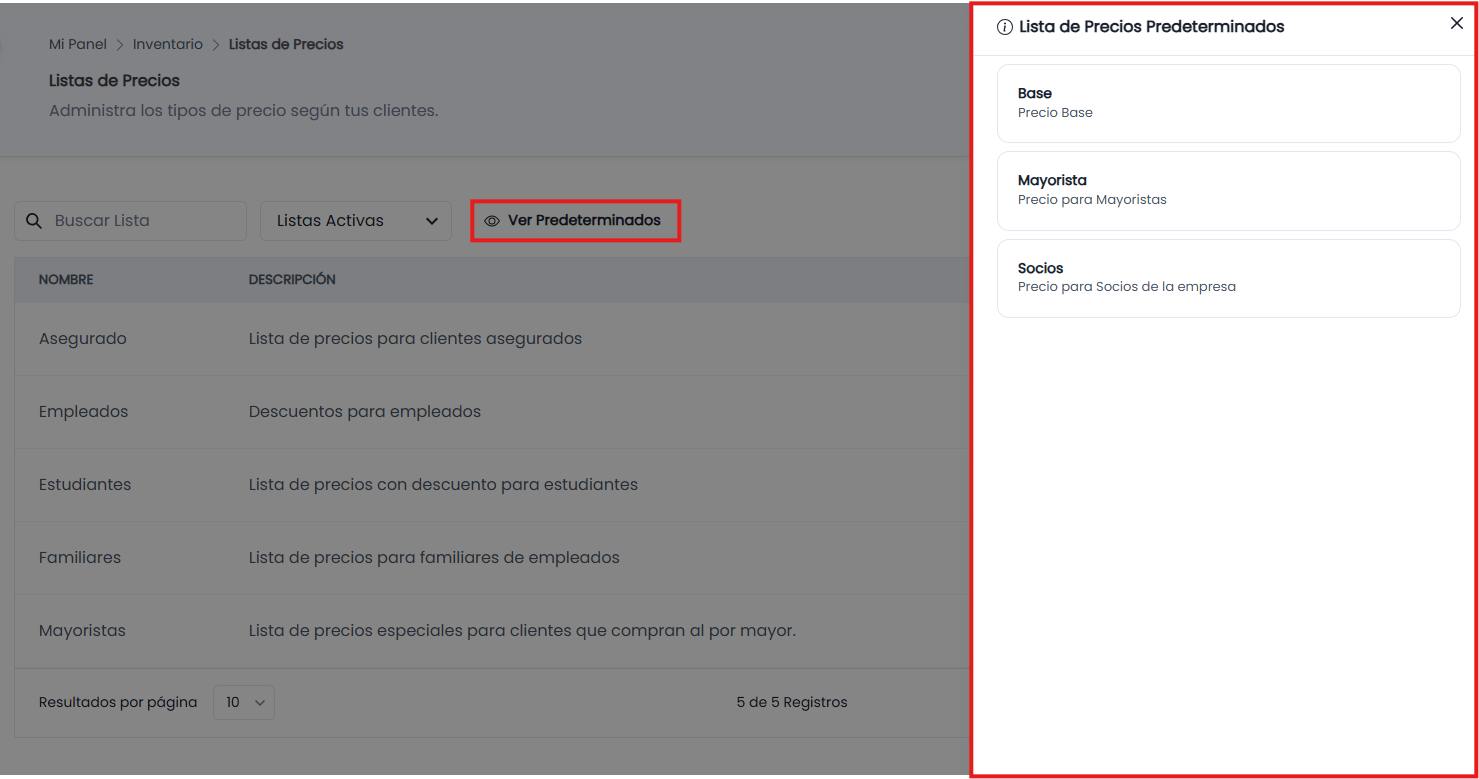The width and height of the screenshot is (1479, 779).
Task: Click Listas de Precios breadcrumb
Action: 286,44
